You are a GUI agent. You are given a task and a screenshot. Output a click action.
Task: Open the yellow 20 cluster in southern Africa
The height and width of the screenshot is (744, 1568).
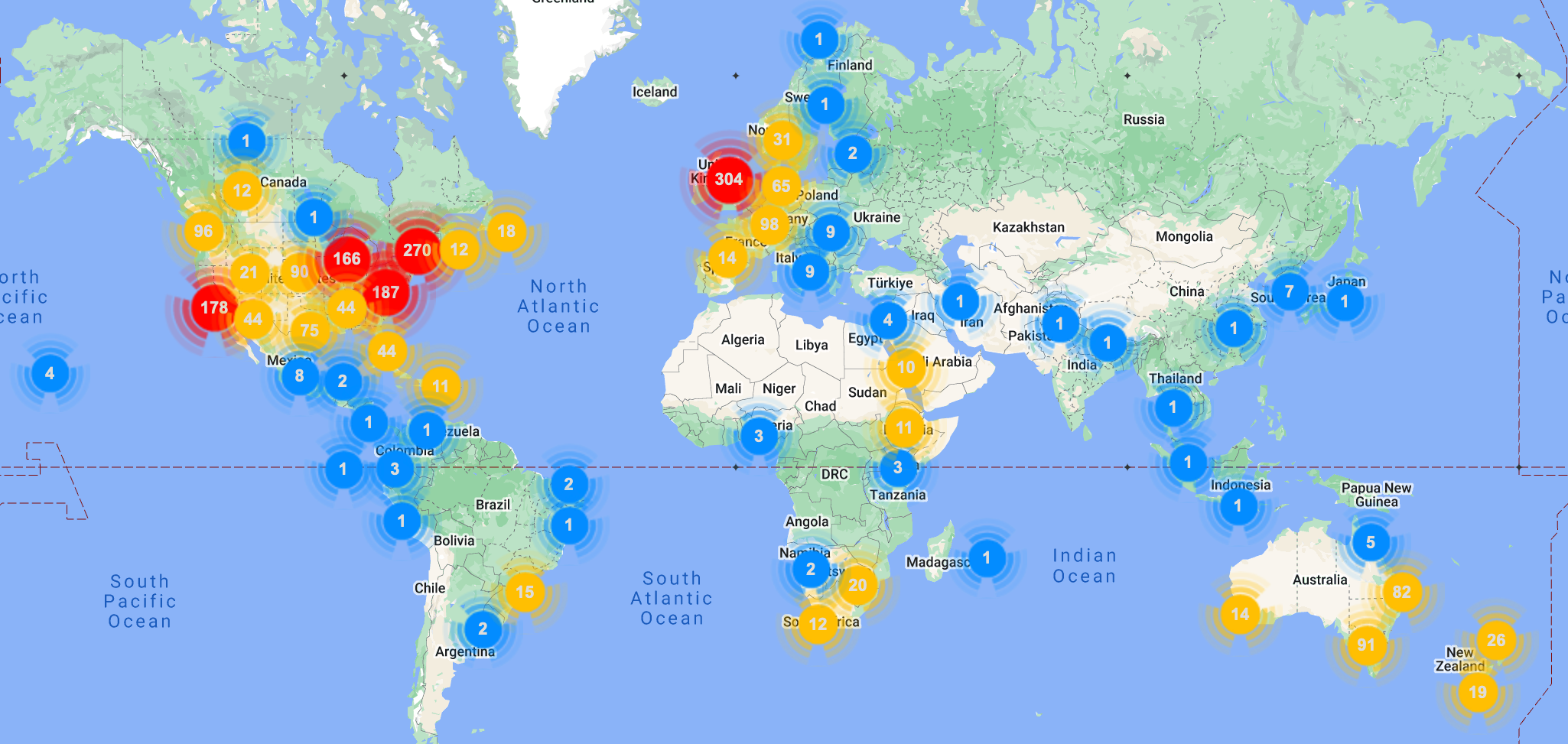(857, 585)
